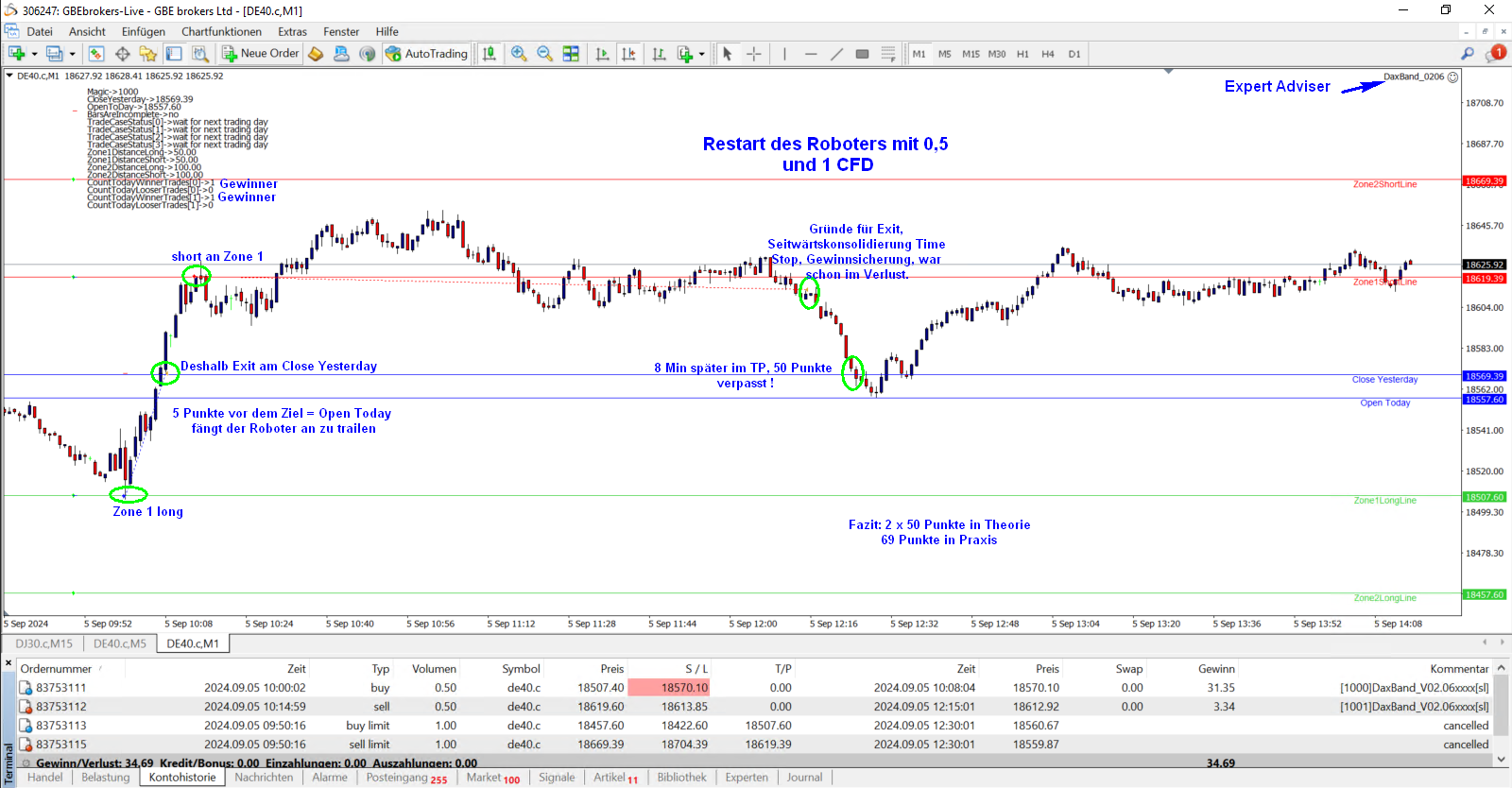Open the Chartfunktionen menu

click(221, 31)
